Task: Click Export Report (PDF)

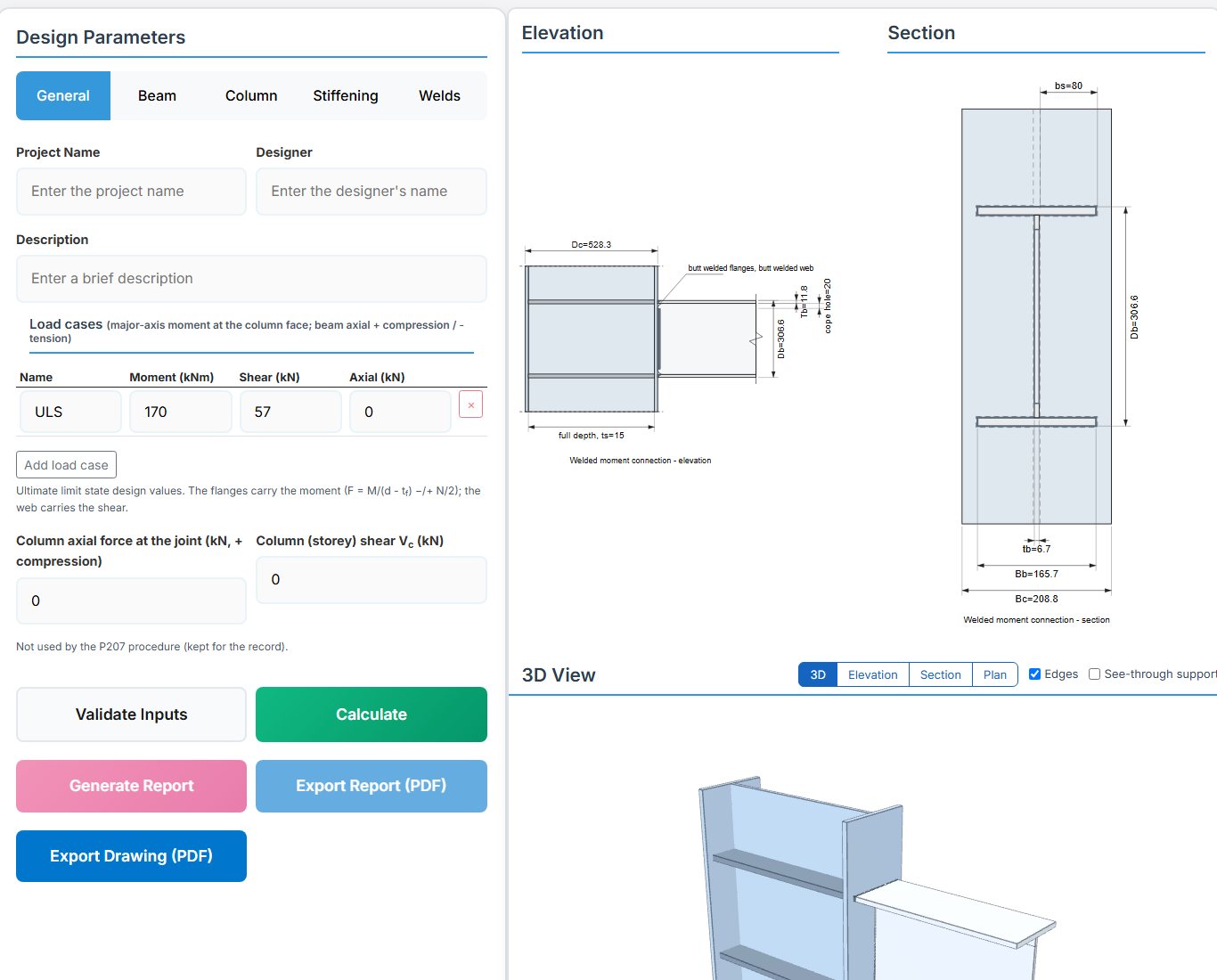Action: (x=372, y=786)
